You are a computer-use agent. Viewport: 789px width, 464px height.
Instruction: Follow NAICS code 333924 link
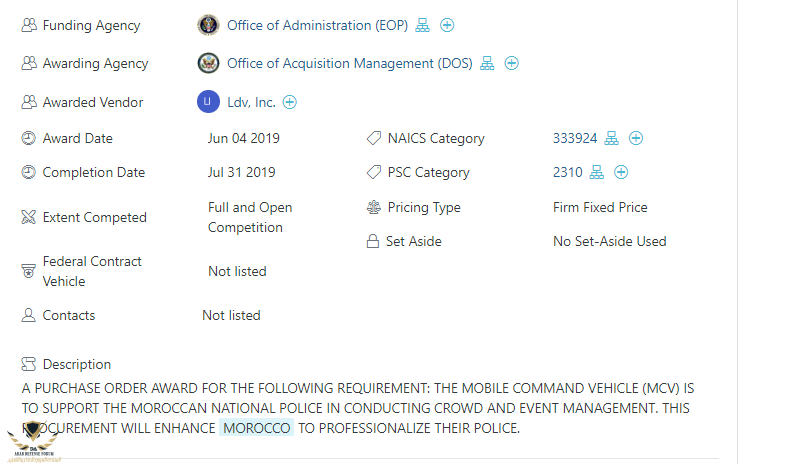click(x=575, y=138)
